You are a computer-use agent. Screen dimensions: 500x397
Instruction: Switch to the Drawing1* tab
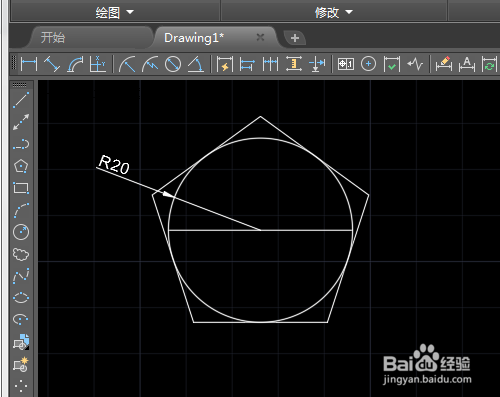194,38
